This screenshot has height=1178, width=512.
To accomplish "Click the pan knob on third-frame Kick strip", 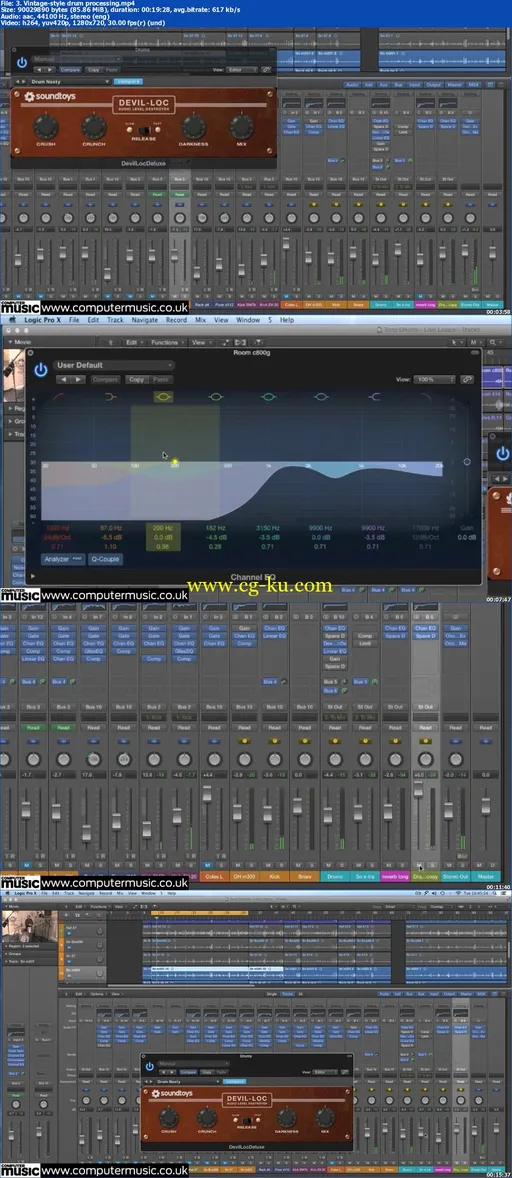I will [275, 759].
